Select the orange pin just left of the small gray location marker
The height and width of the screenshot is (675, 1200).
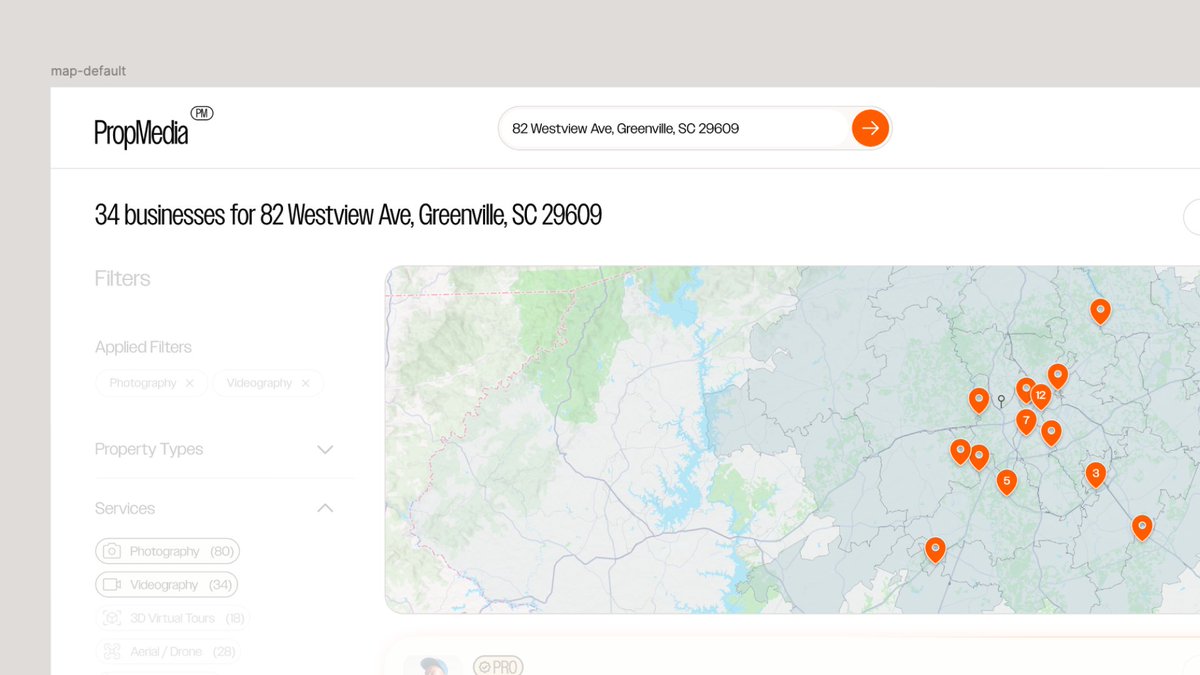pos(979,401)
